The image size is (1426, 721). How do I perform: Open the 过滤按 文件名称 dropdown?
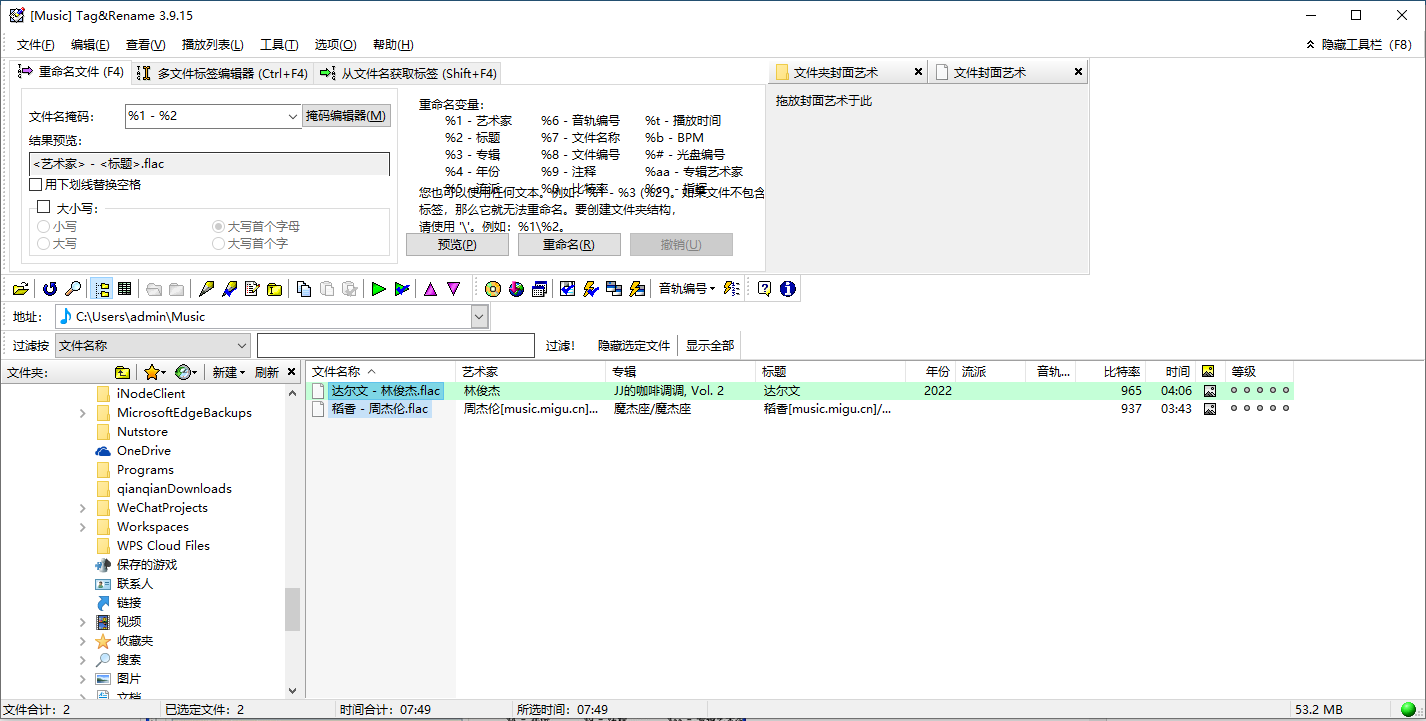(x=241, y=345)
